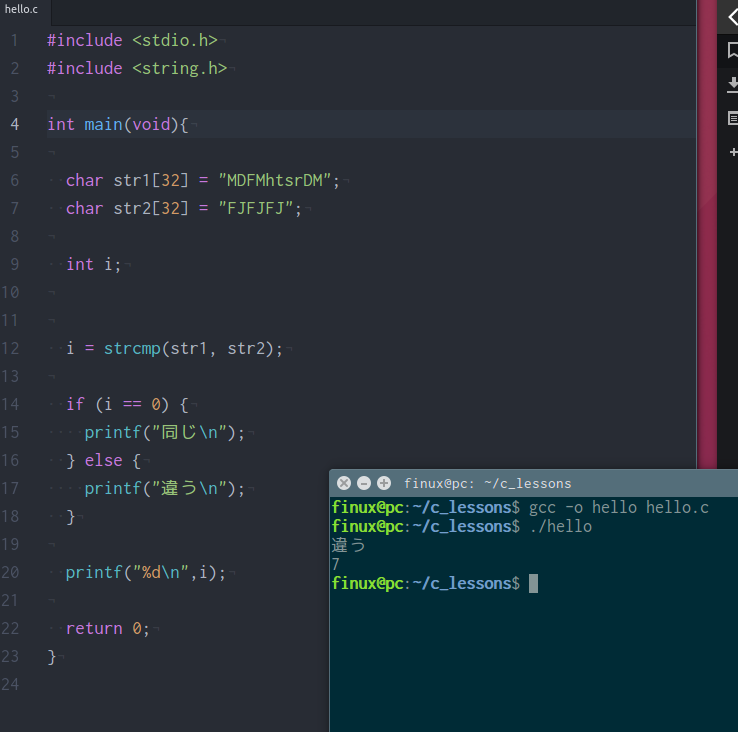
Task: Click the terminal prompt cursor block
Action: [533, 584]
